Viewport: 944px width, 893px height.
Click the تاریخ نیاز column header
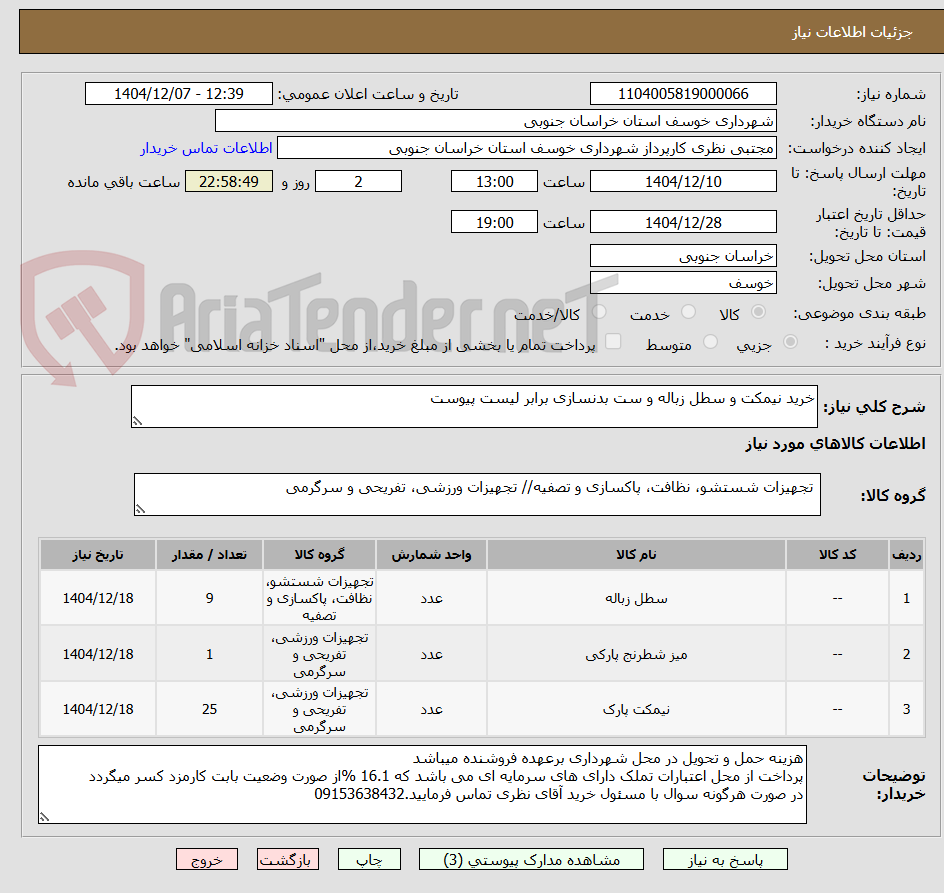(98, 555)
